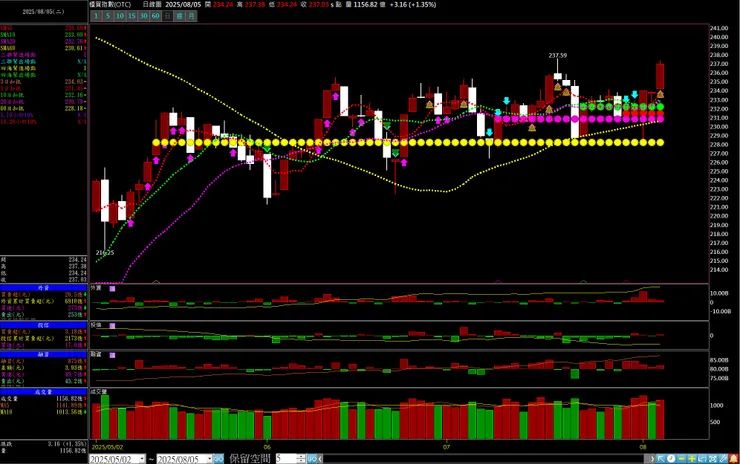Click the 投信 blue panel header

tap(43, 325)
